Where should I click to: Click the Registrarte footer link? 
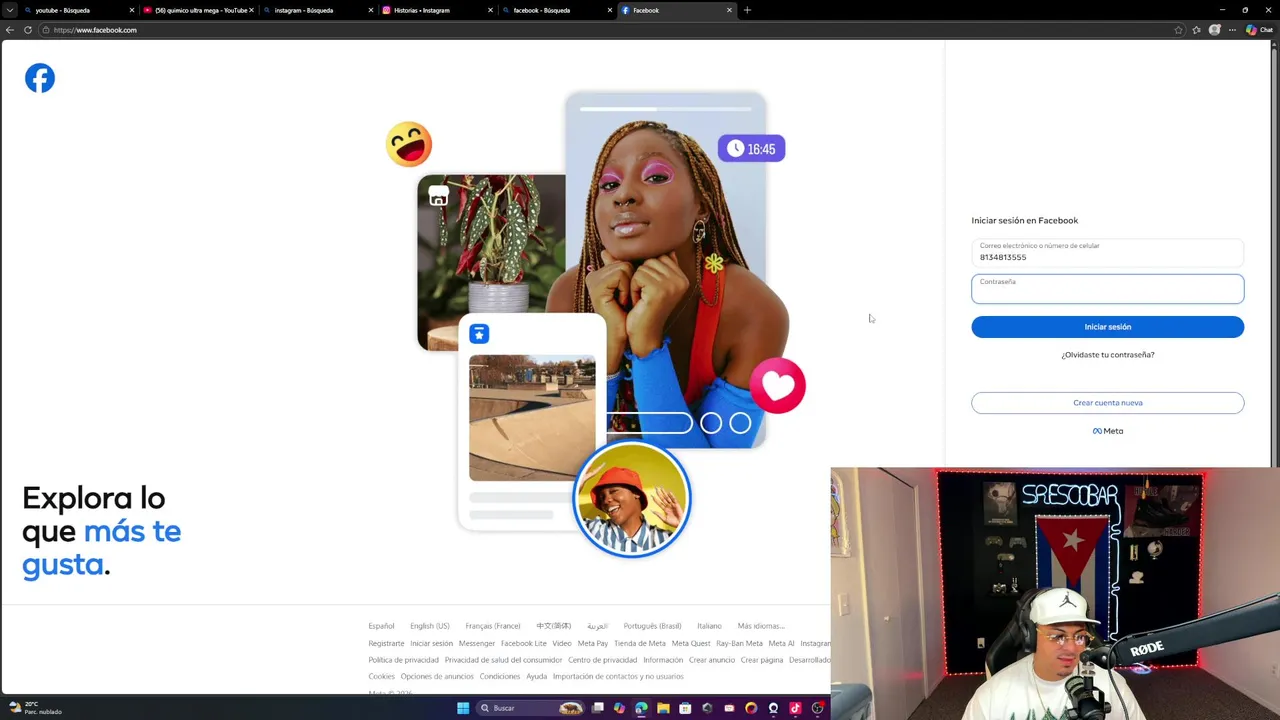tap(386, 643)
